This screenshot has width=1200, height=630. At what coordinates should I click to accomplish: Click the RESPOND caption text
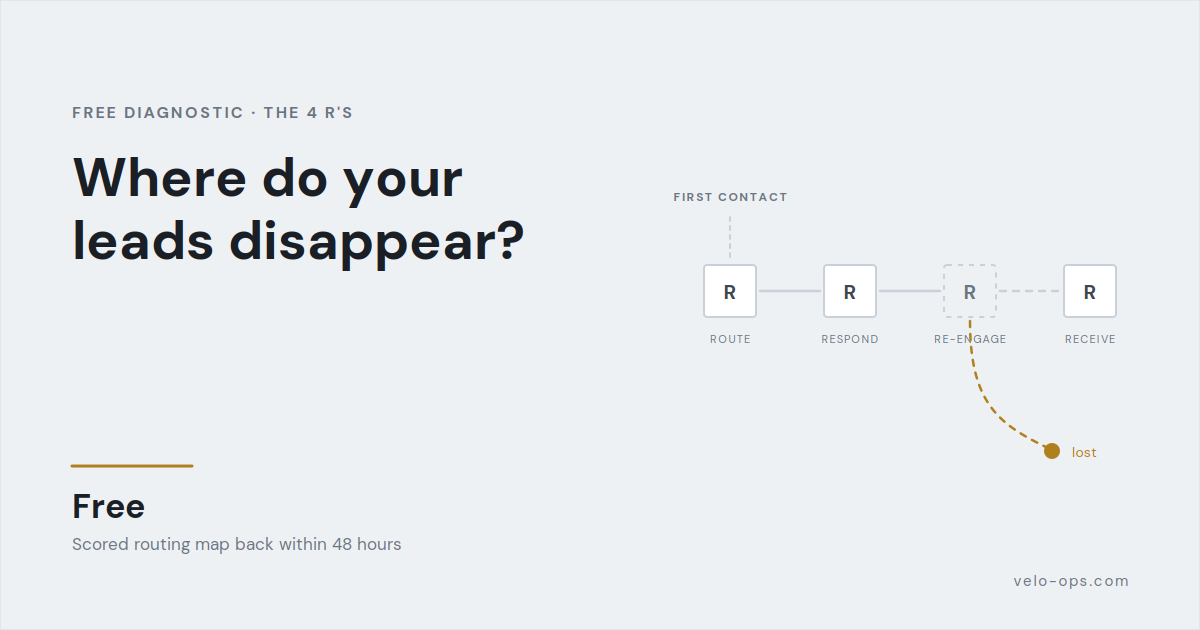(x=850, y=339)
